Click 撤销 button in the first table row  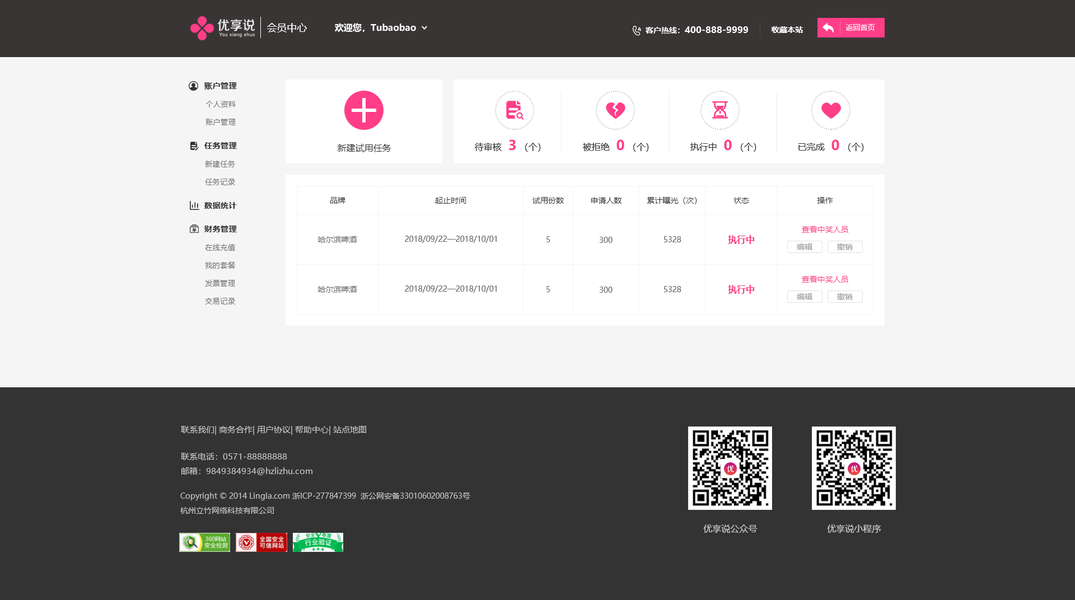[x=845, y=247]
